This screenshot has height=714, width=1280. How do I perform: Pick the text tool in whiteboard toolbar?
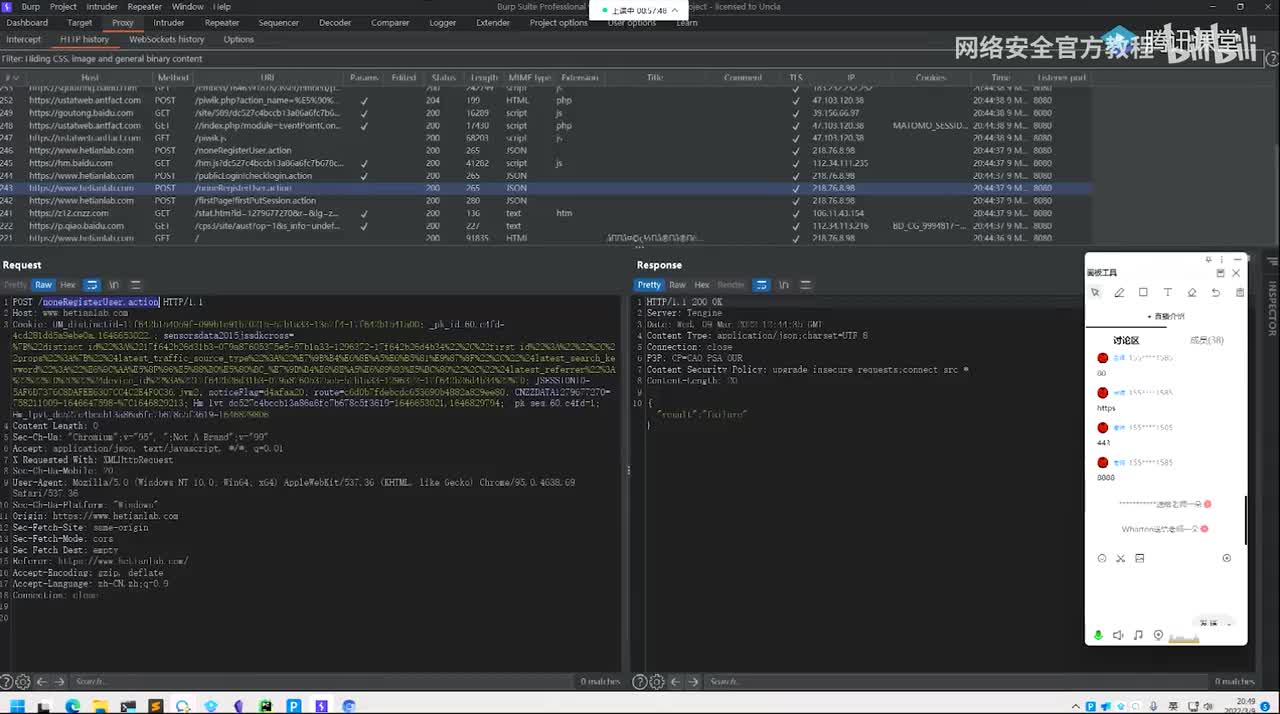(1167, 293)
